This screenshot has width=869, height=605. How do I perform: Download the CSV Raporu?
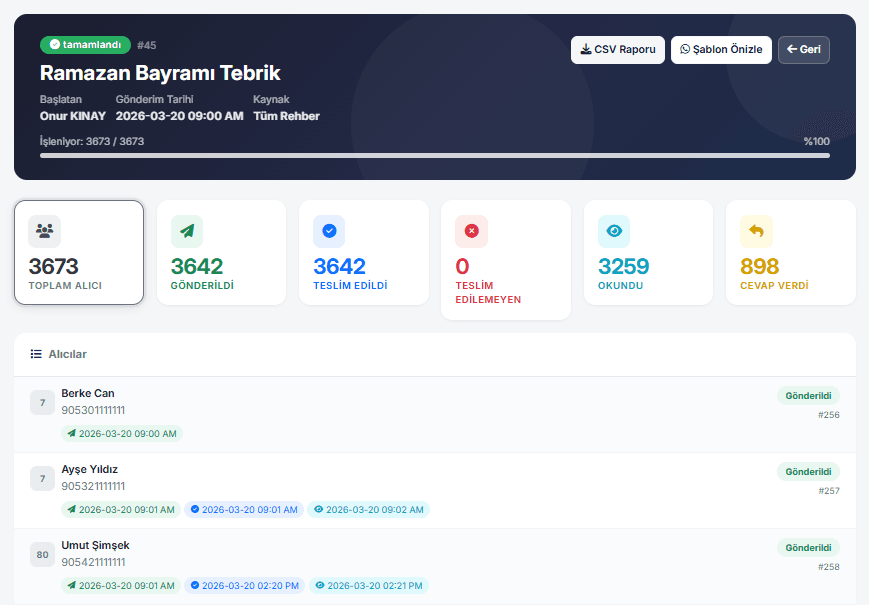tap(617, 50)
